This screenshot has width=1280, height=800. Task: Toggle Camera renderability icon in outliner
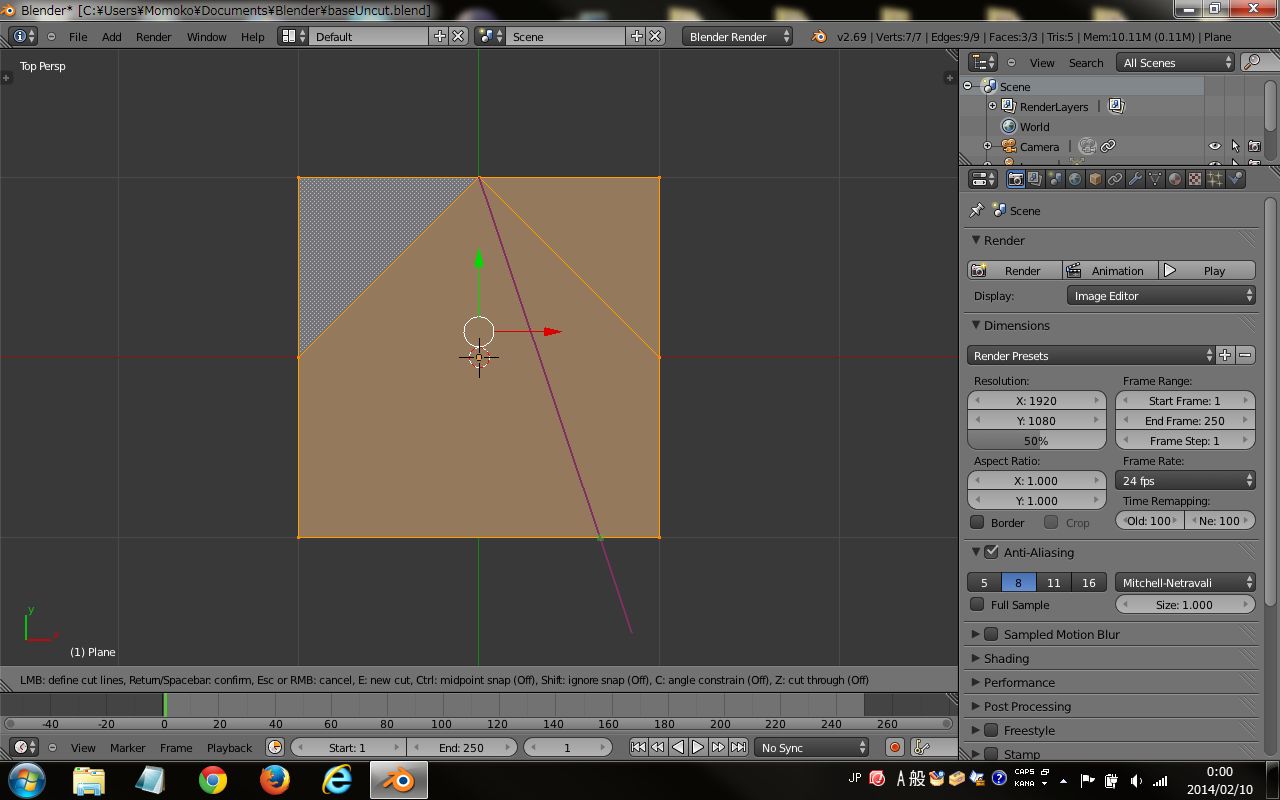coord(1254,146)
